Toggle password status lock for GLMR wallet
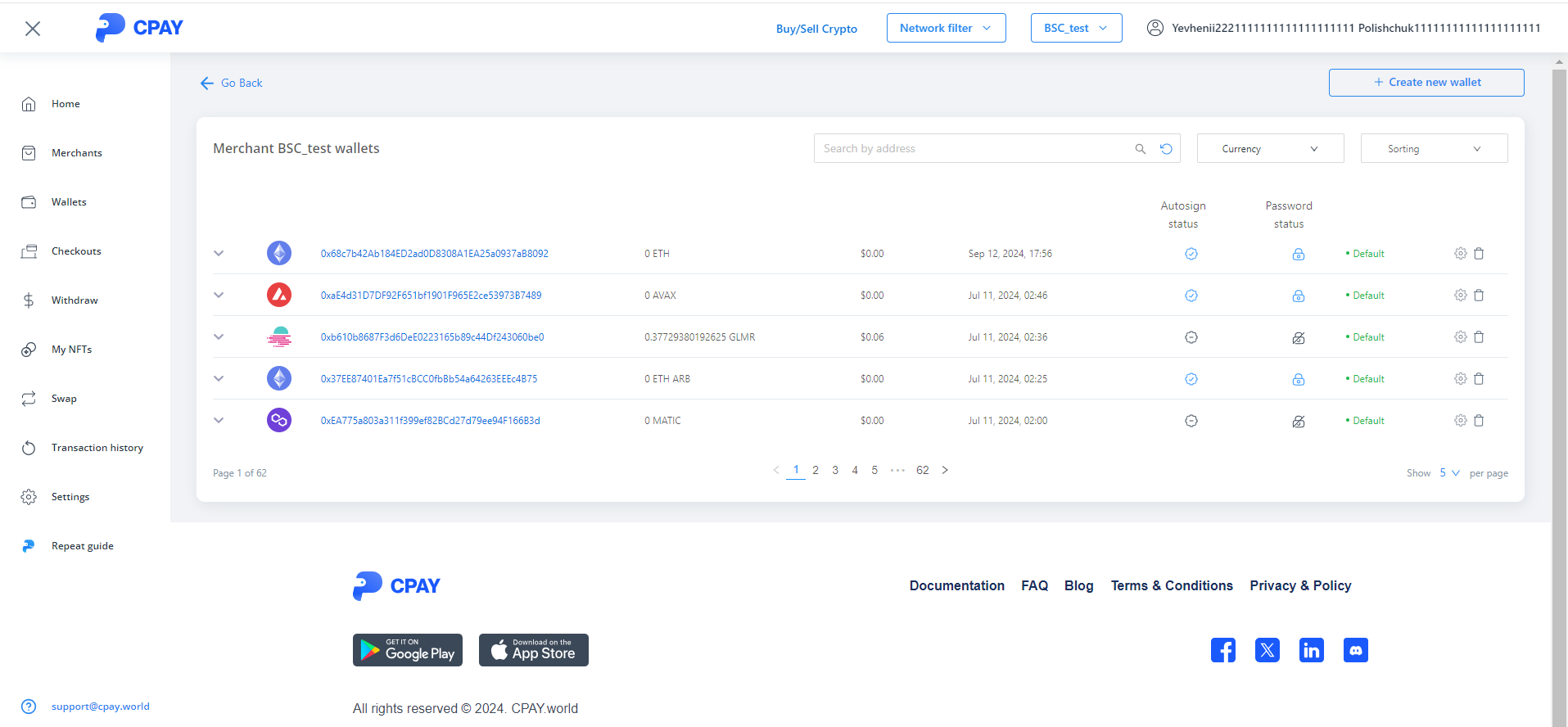This screenshot has height=727, width=1568. pos(1298,337)
